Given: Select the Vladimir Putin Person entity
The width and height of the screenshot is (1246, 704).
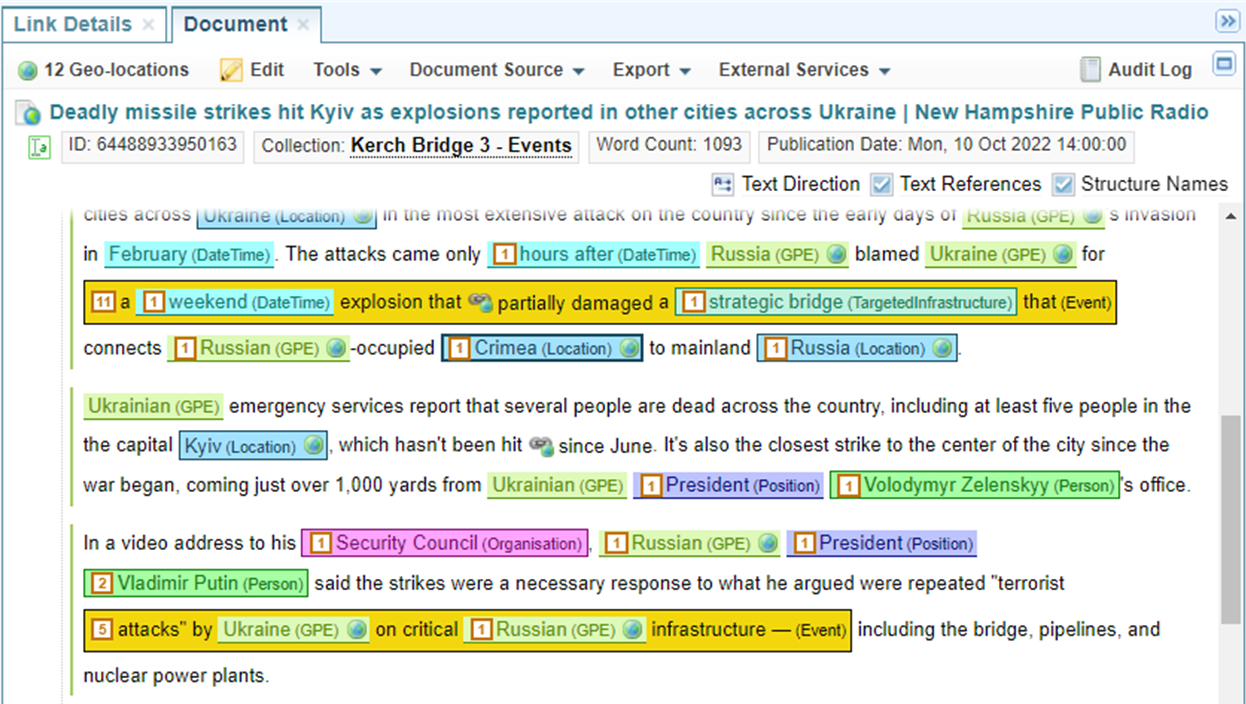Looking at the screenshot, I should coord(196,583).
